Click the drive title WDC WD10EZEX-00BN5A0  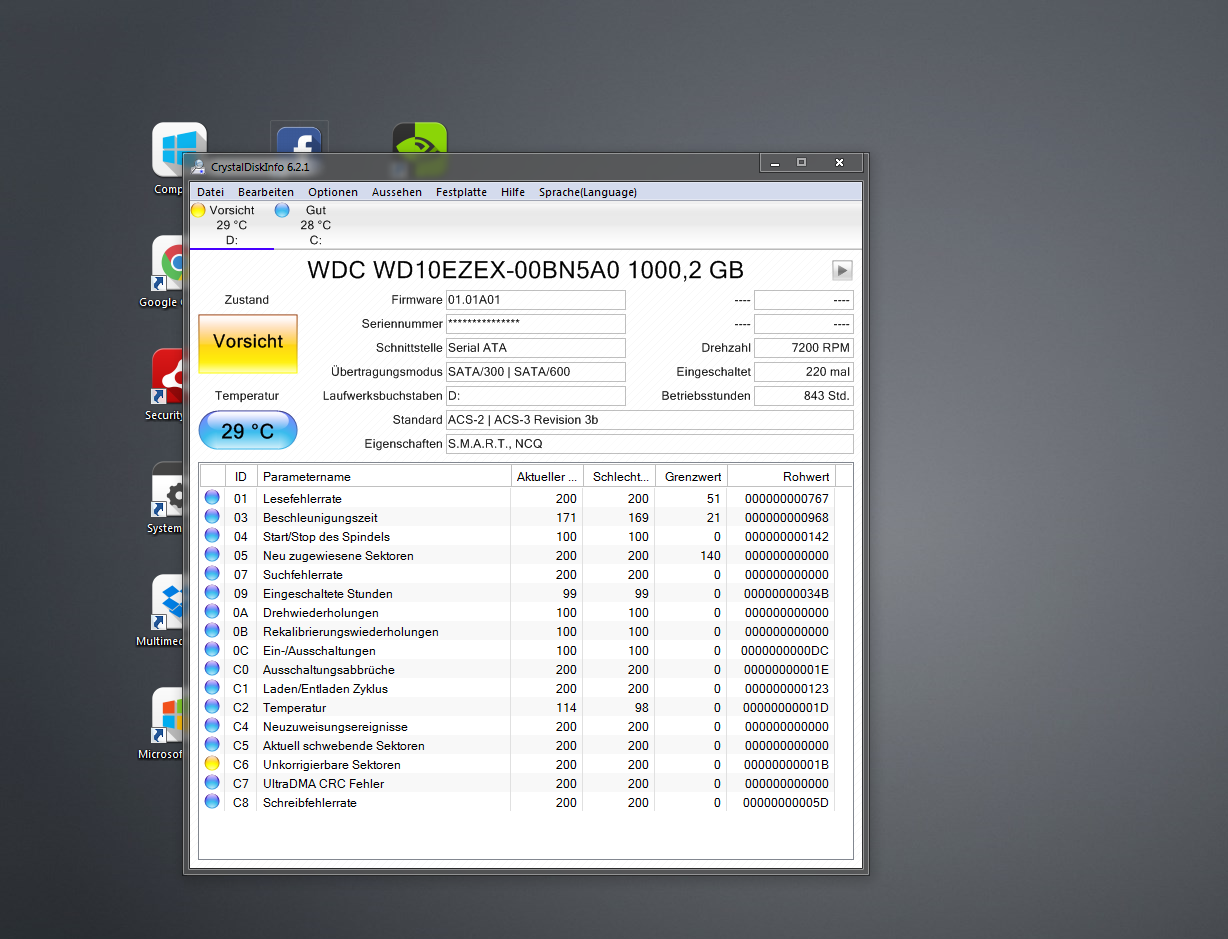(525, 270)
